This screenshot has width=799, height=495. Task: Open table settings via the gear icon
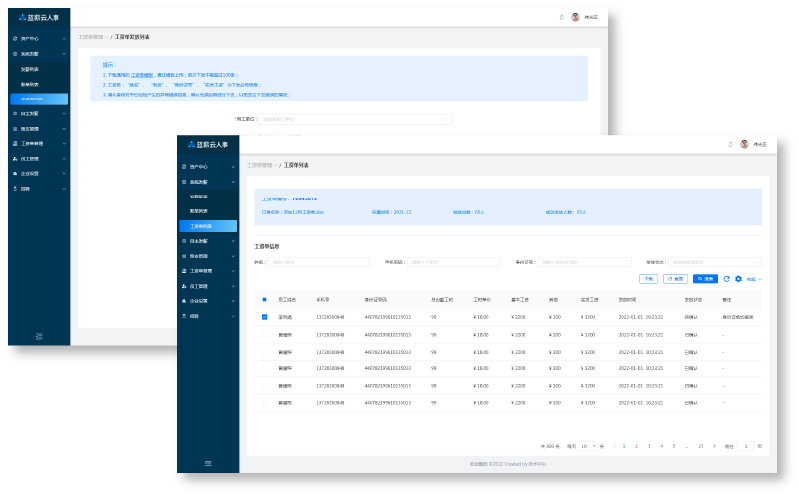point(738,279)
